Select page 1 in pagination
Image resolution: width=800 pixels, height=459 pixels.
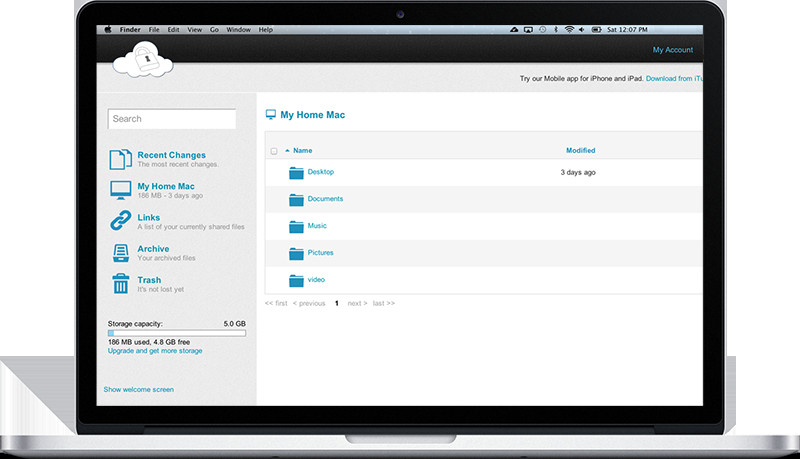point(337,303)
